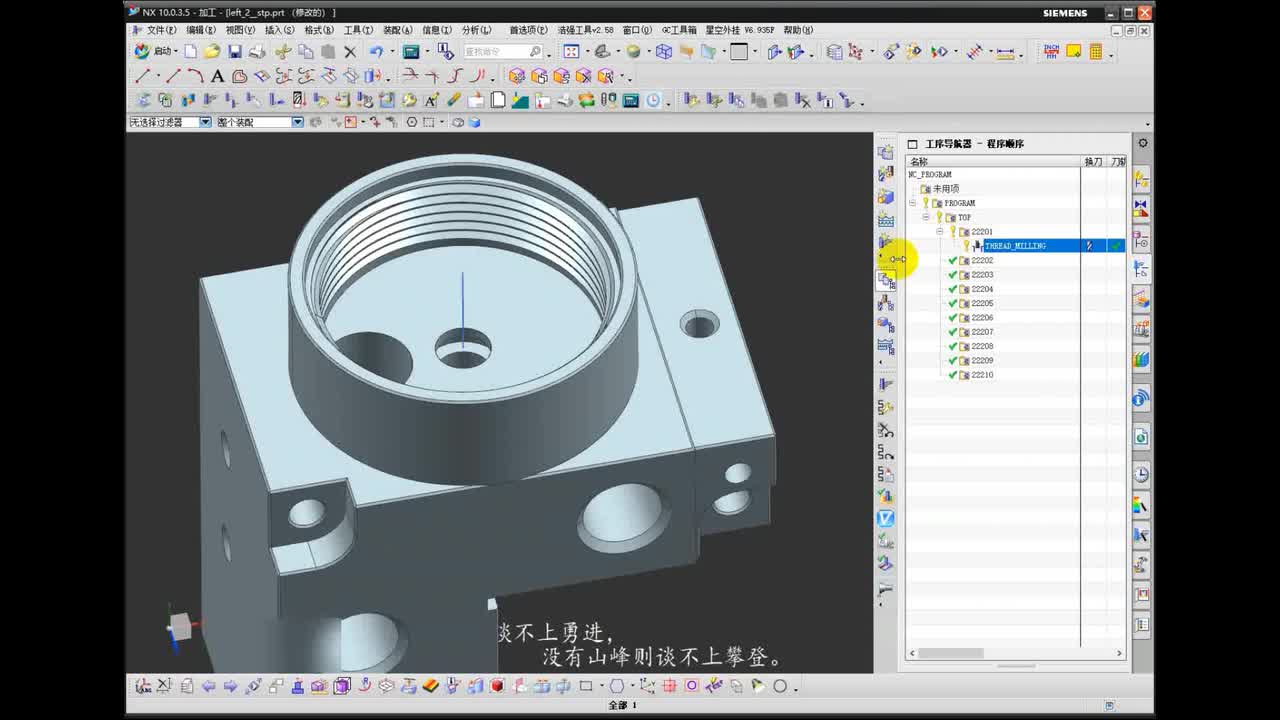Open the 浩强工具 menu
The width and height of the screenshot is (1280, 720).
point(585,30)
